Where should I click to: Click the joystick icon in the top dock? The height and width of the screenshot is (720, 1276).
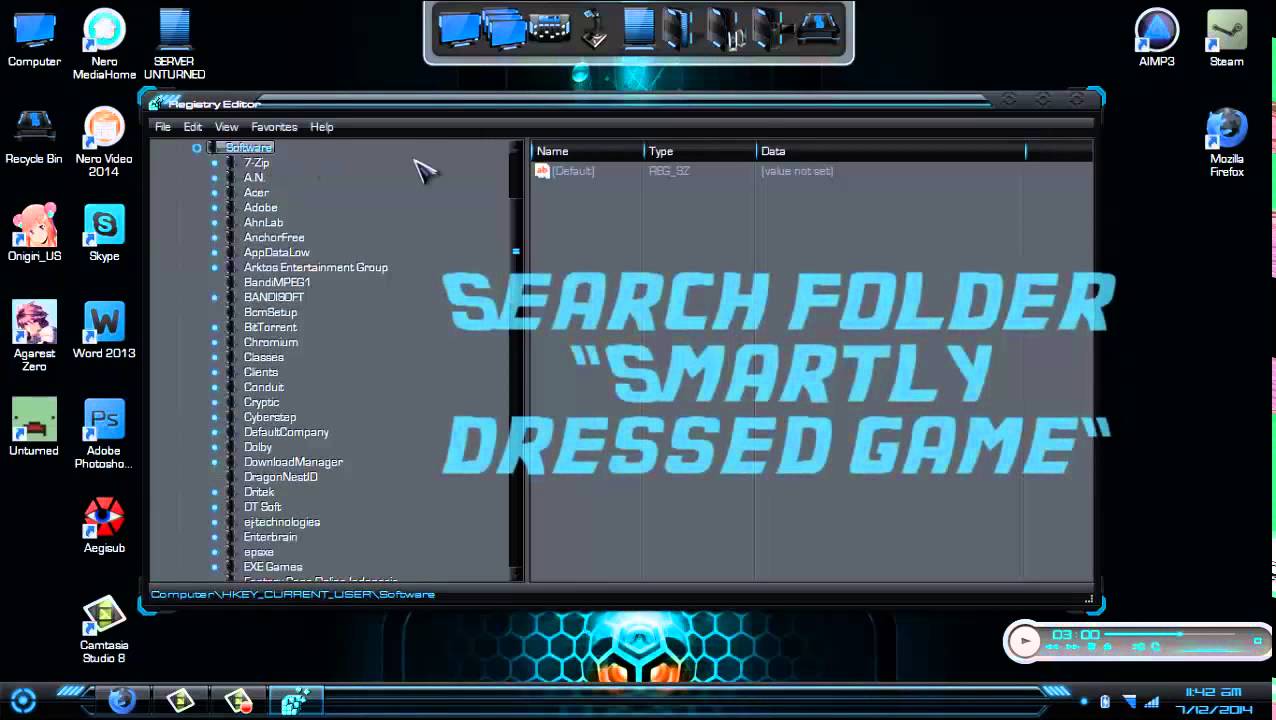(594, 28)
